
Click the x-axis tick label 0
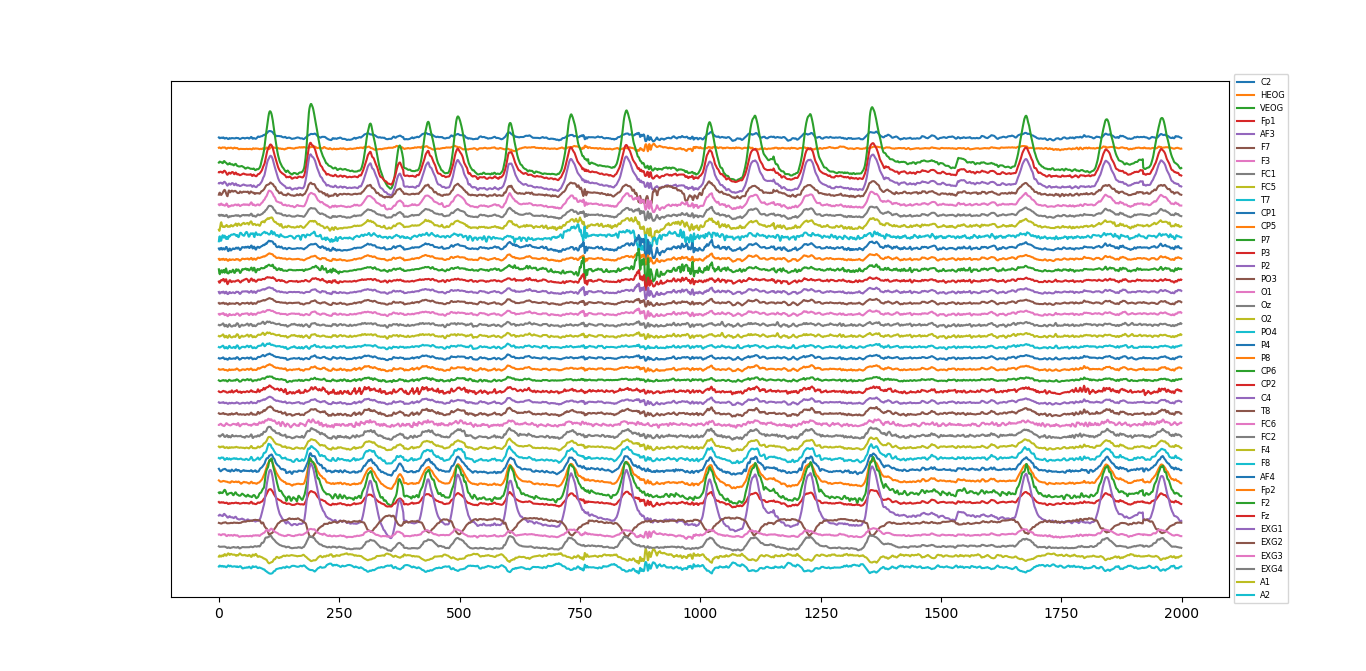(219, 614)
